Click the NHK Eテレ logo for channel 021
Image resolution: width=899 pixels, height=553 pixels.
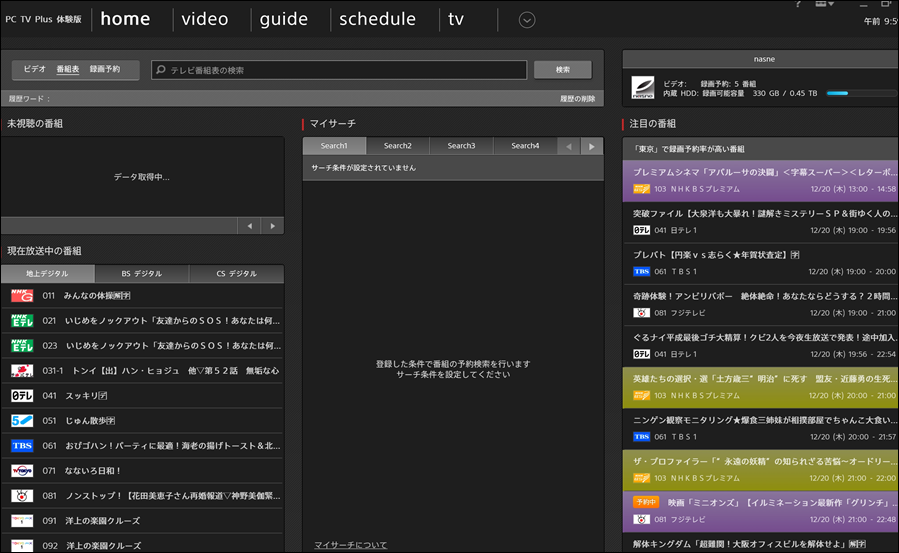point(22,321)
